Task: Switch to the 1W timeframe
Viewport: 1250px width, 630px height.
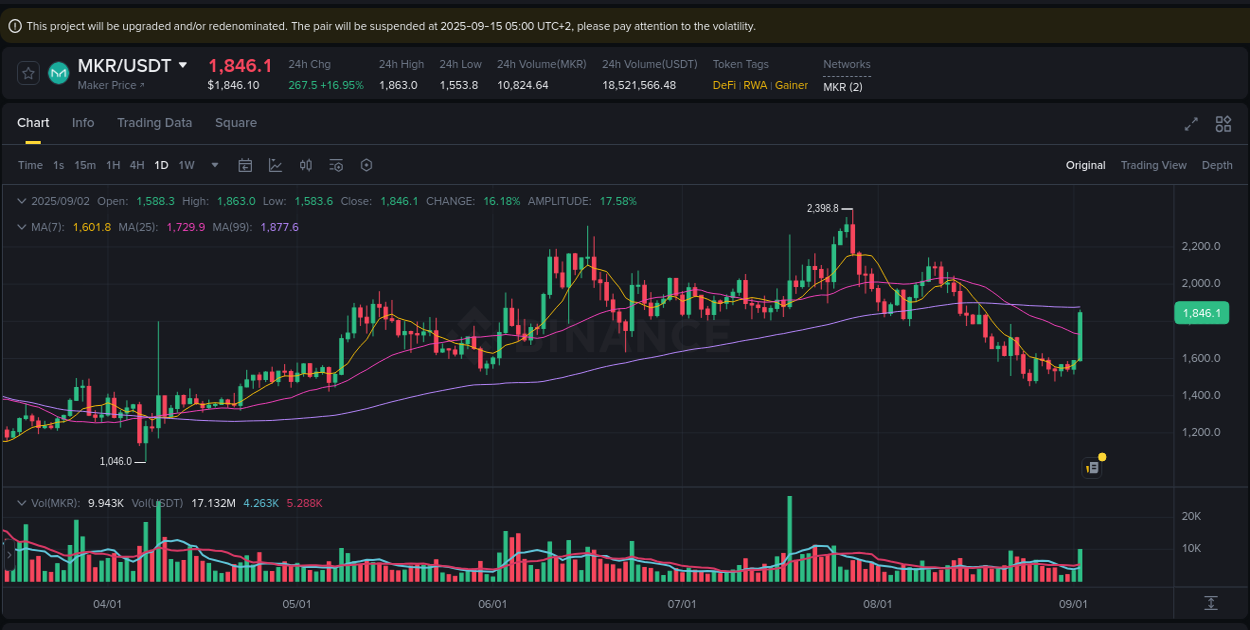Action: click(x=186, y=164)
